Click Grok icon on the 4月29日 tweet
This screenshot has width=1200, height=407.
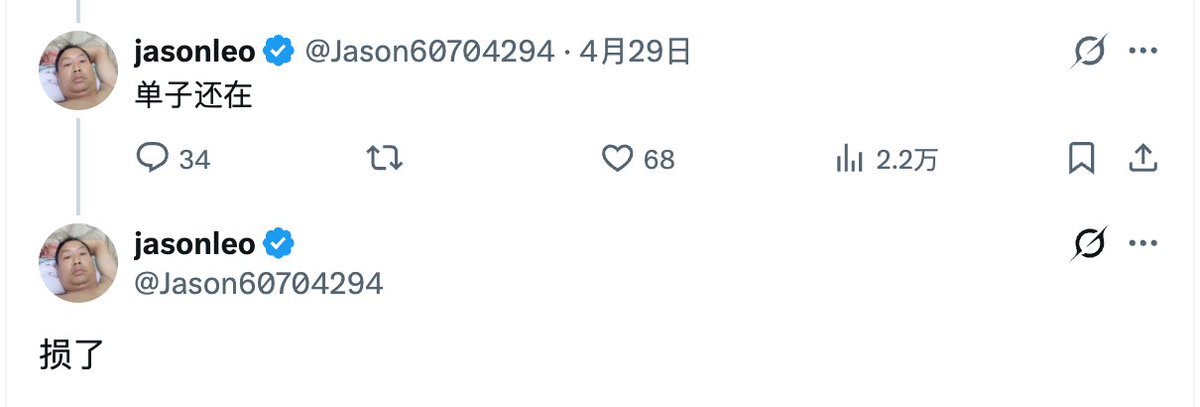click(x=1088, y=51)
